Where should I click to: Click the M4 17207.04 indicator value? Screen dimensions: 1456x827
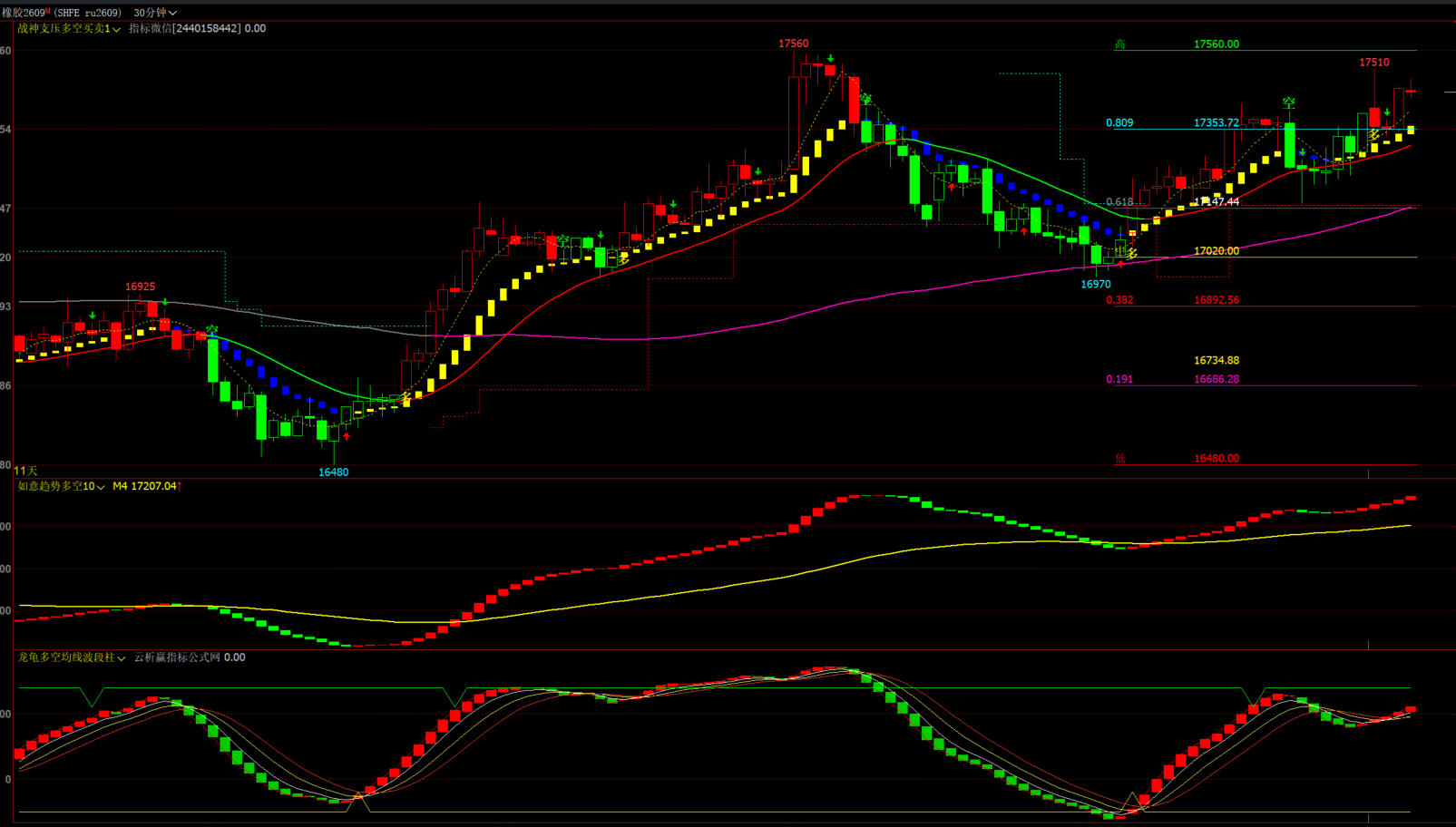146,487
